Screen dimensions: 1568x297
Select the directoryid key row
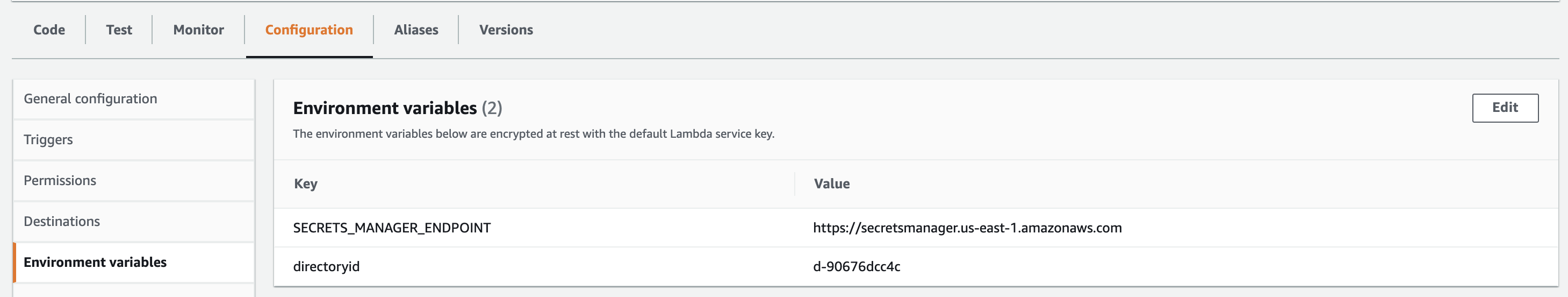tap(326, 266)
